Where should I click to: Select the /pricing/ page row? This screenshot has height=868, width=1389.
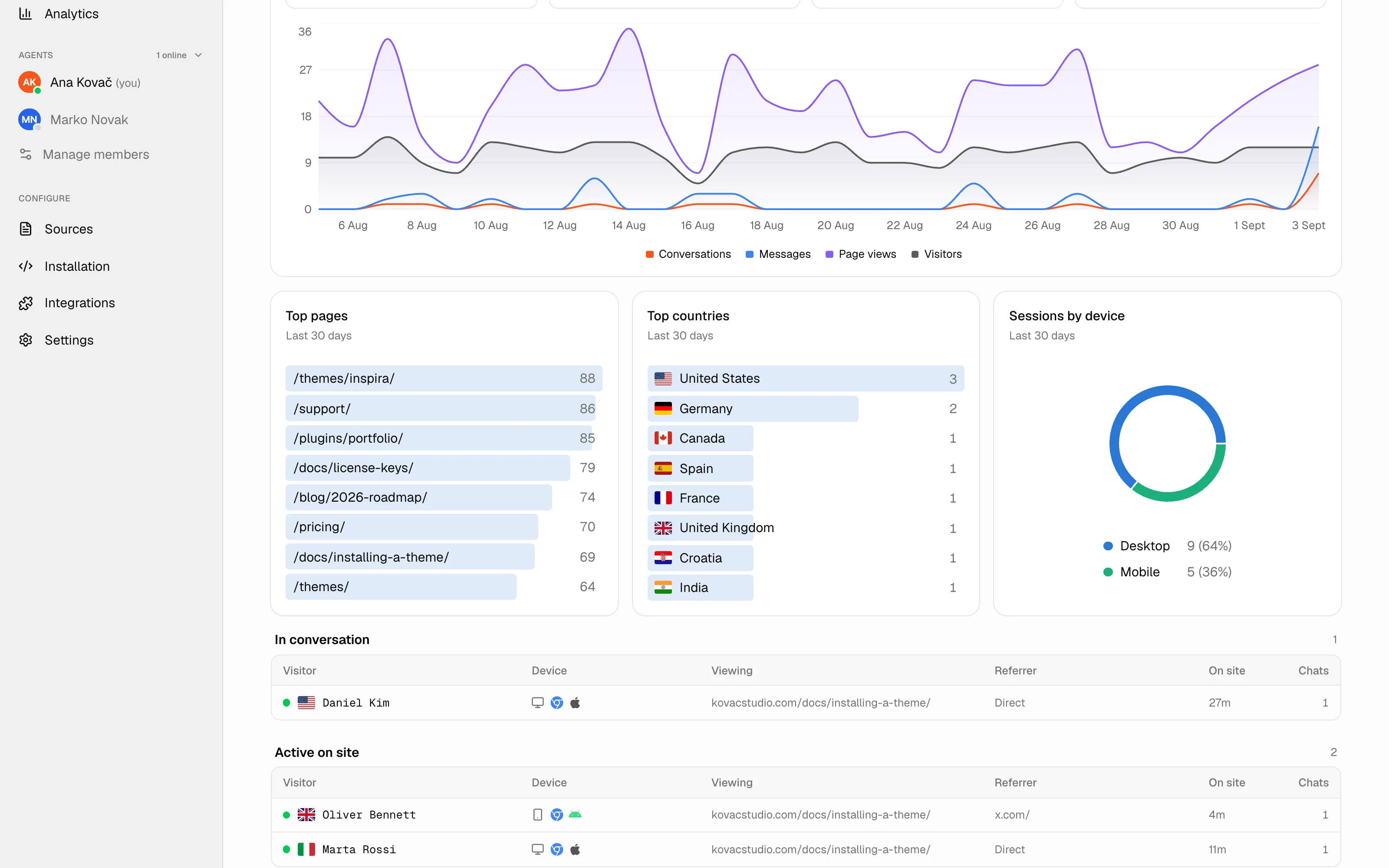(444, 527)
